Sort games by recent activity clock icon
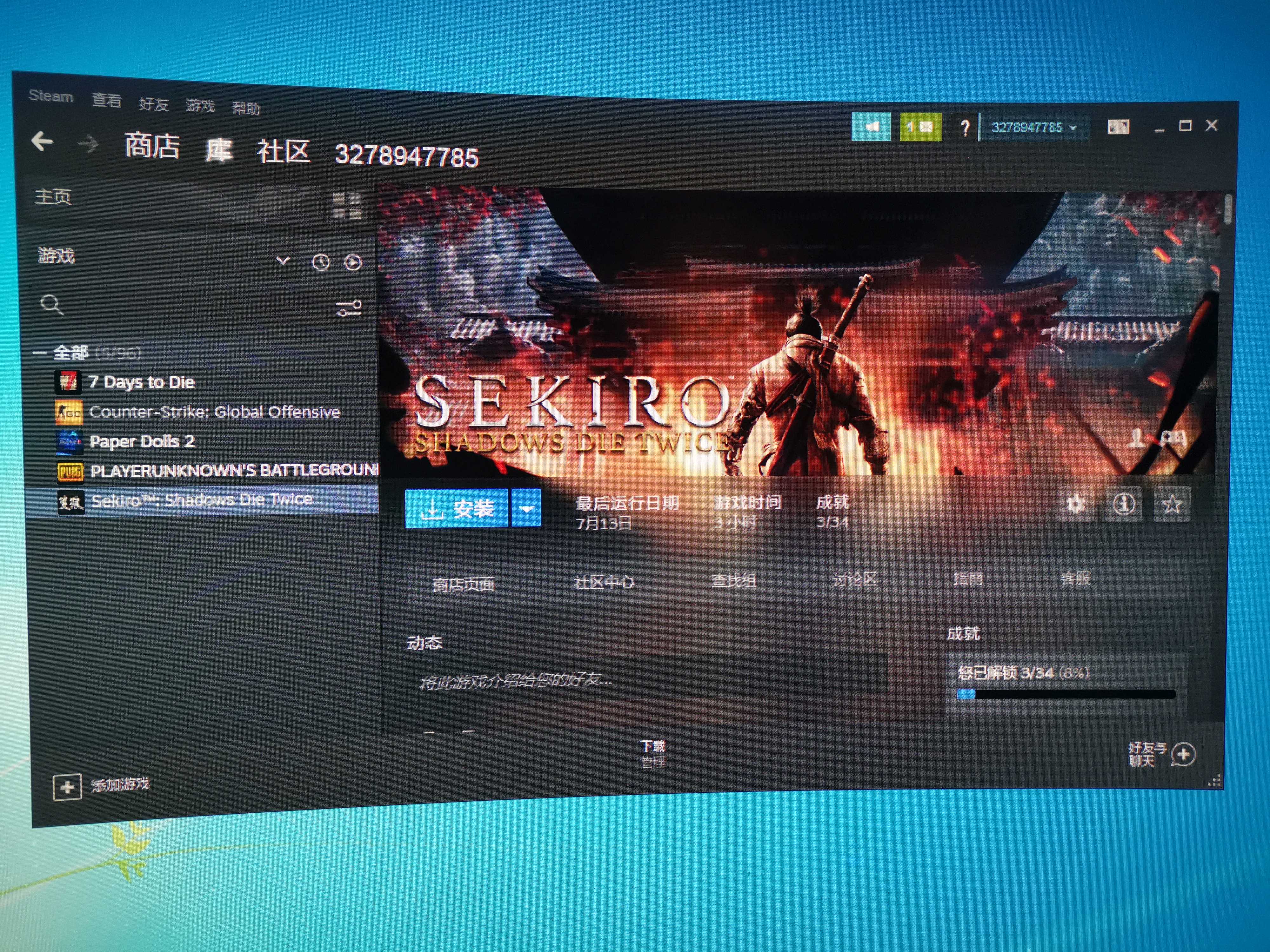The image size is (1270, 952). (x=320, y=262)
